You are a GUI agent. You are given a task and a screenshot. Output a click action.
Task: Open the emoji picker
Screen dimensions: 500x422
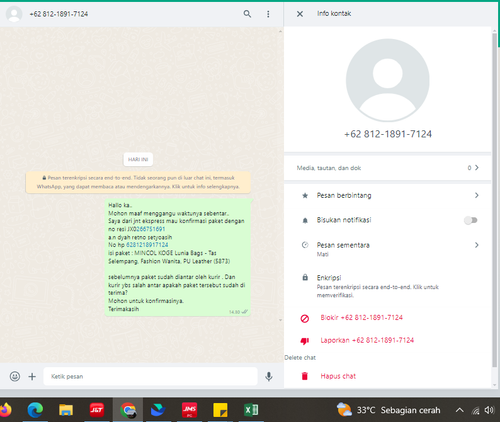click(x=15, y=376)
